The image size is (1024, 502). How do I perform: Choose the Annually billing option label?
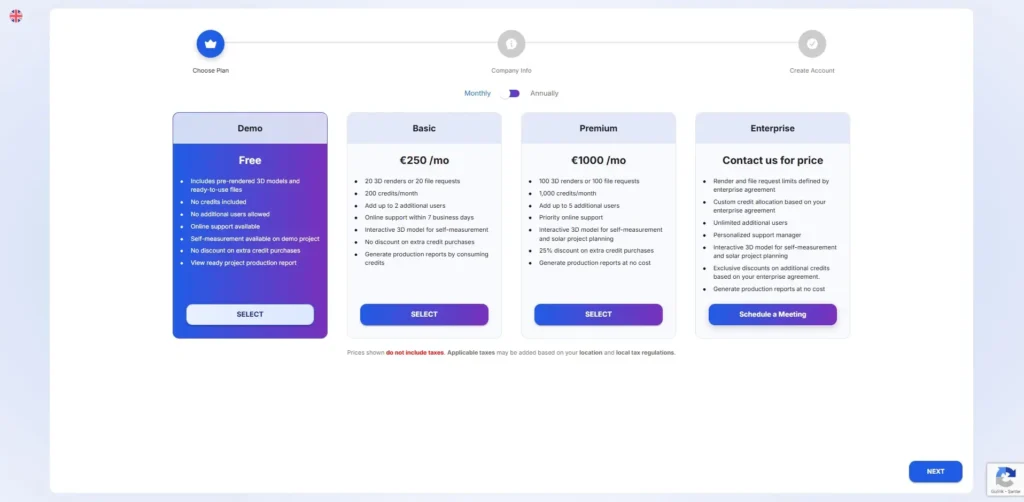tap(544, 93)
